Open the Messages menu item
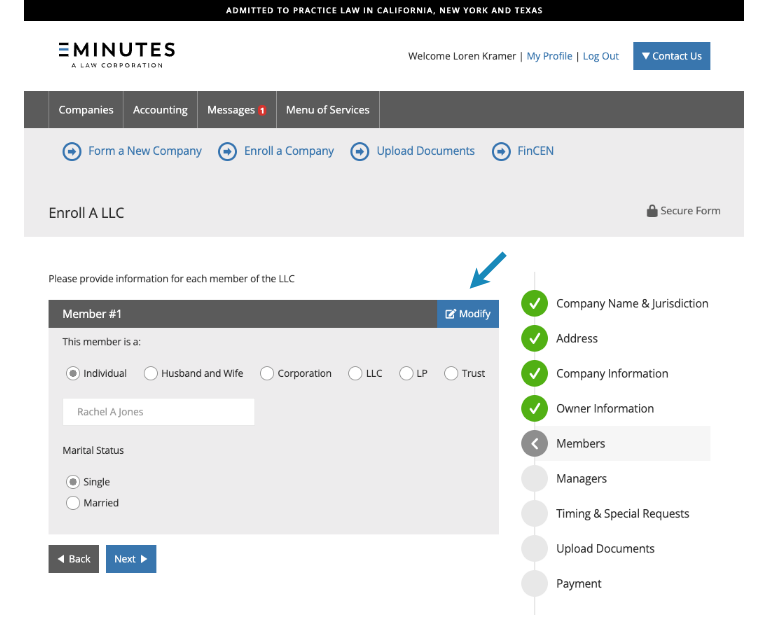 pyautogui.click(x=237, y=110)
